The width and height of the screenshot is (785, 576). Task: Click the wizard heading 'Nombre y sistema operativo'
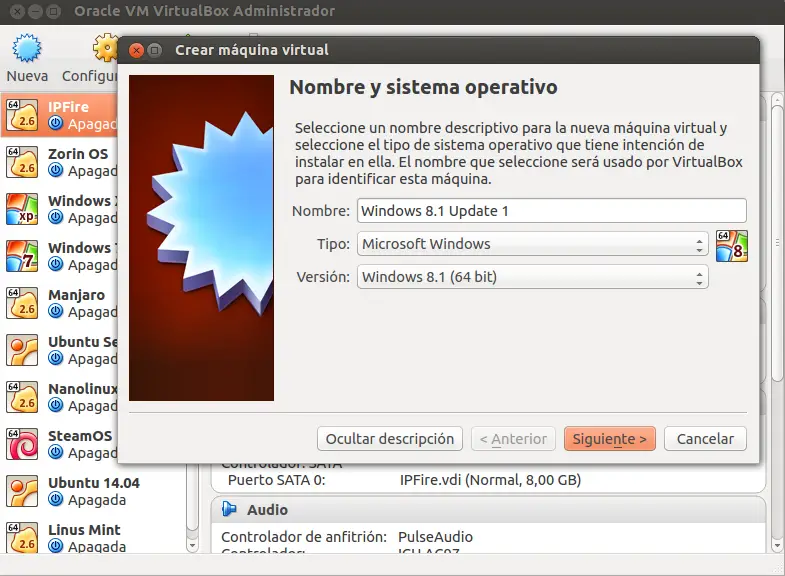424,87
